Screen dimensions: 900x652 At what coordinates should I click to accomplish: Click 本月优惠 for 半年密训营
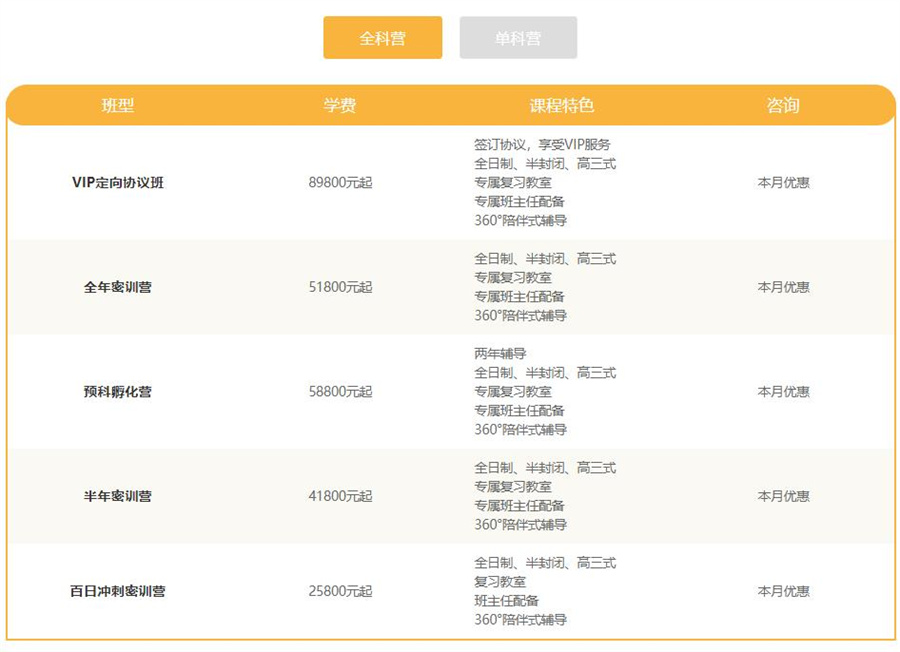785,496
